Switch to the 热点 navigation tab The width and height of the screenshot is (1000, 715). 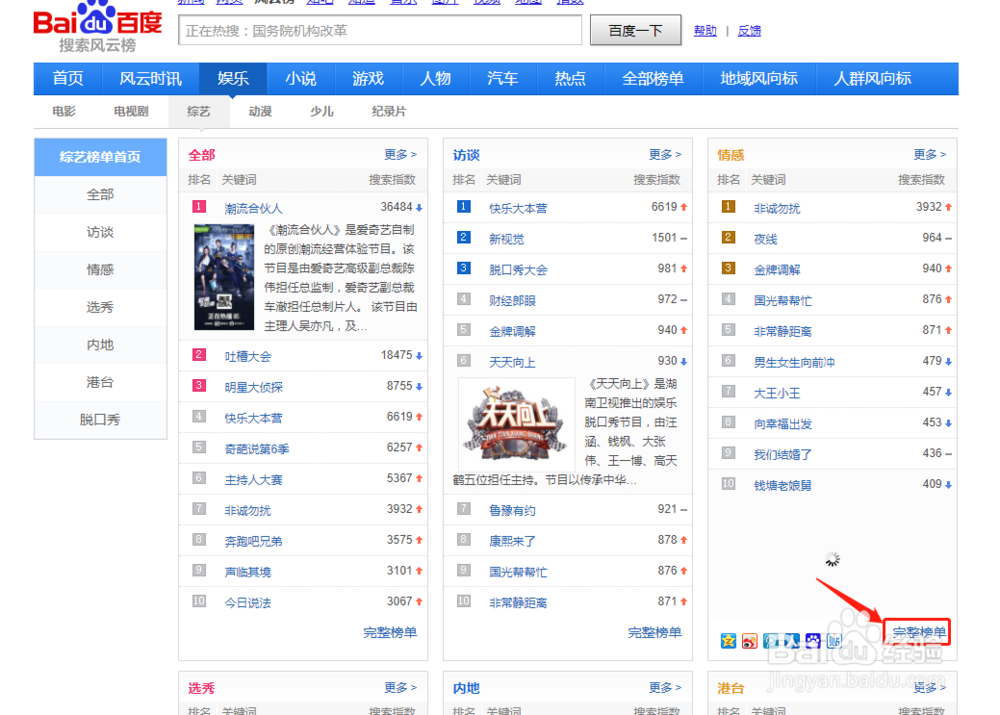(x=570, y=78)
